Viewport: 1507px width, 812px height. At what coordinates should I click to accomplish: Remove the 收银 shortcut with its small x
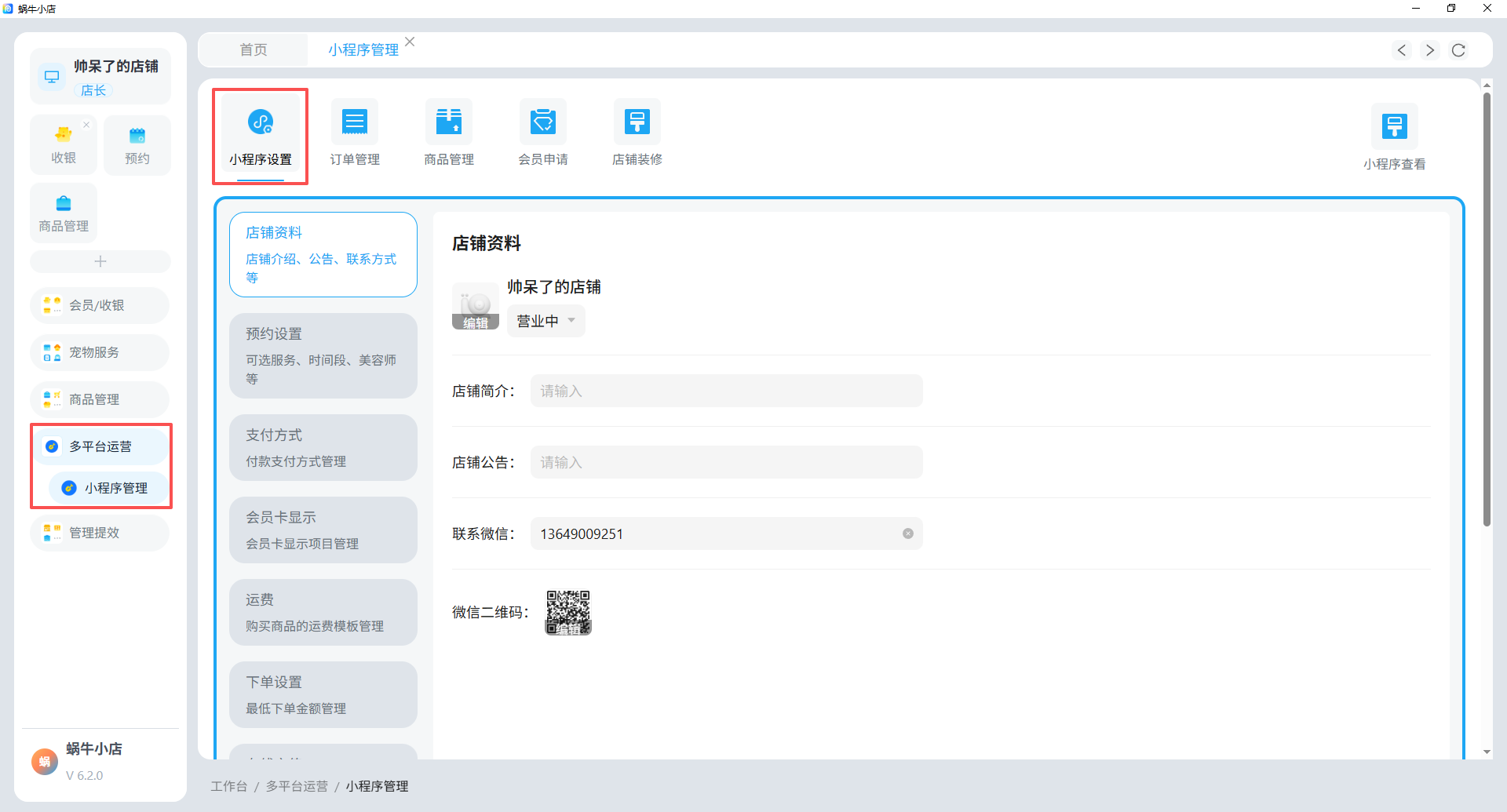(x=87, y=125)
